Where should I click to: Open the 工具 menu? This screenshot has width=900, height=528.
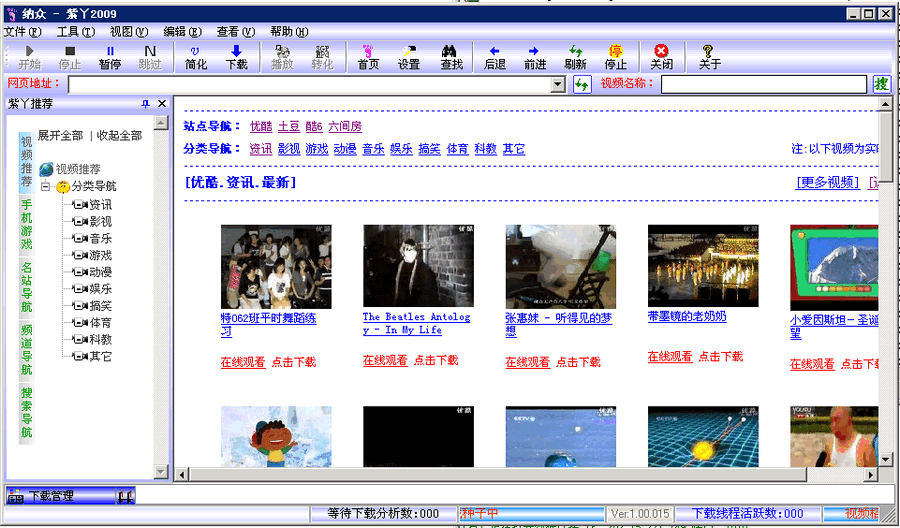pyautogui.click(x=75, y=32)
